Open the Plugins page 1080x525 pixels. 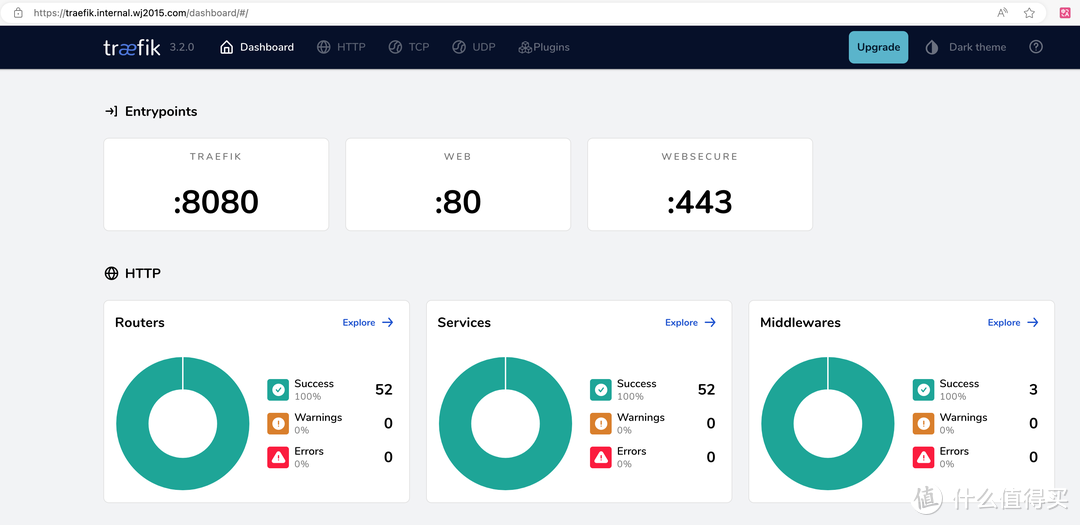(x=543, y=47)
